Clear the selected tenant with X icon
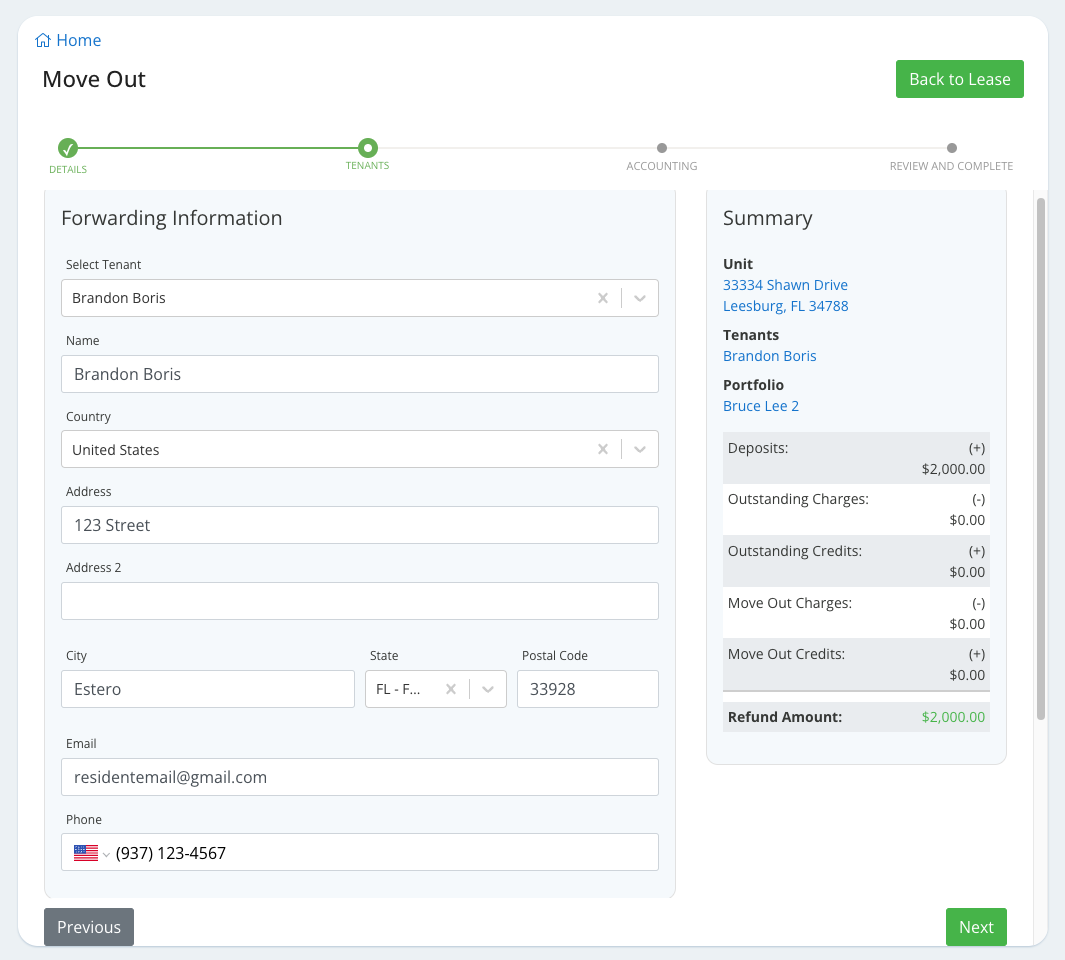 603,298
